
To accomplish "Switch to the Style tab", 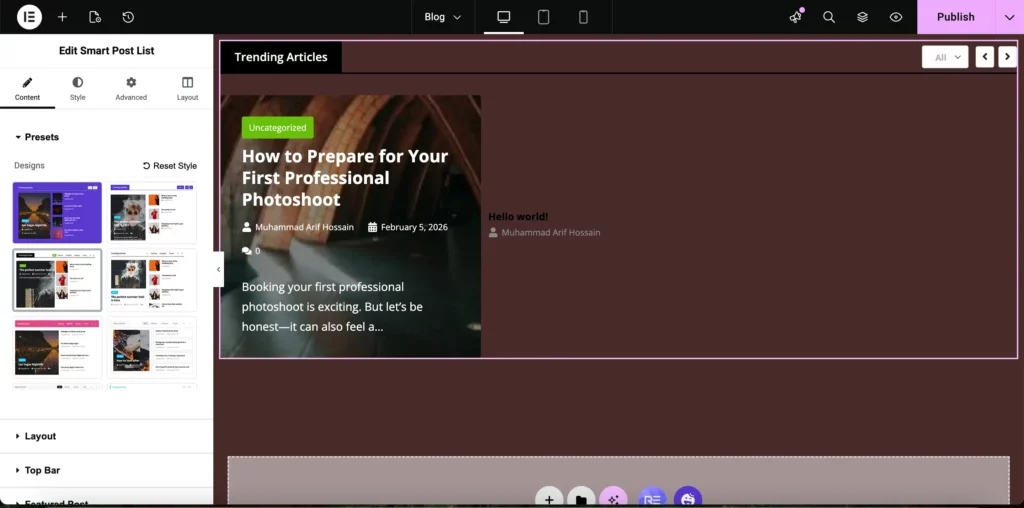I will coord(78,89).
